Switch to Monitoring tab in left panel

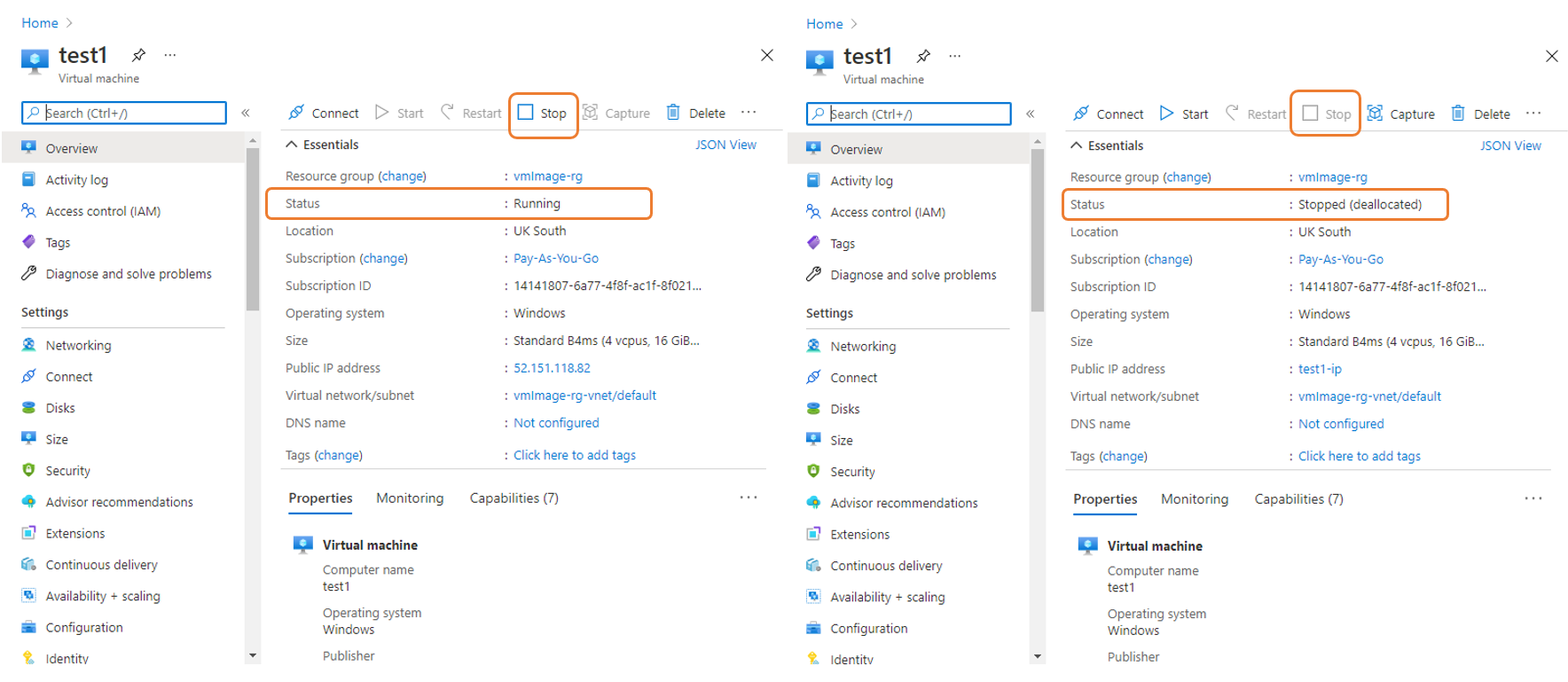tap(409, 498)
